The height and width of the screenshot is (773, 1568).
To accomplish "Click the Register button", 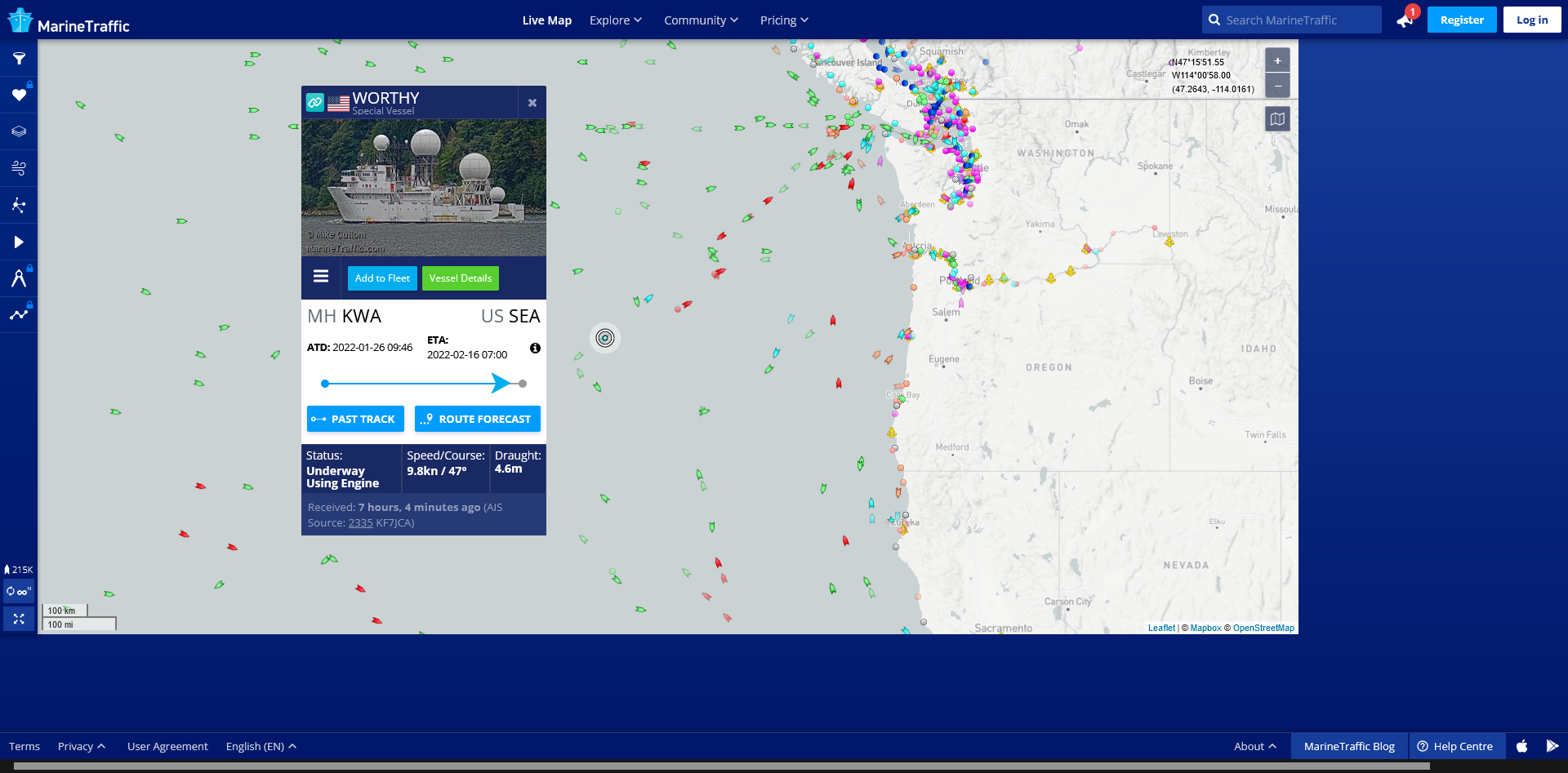I will click(x=1462, y=20).
